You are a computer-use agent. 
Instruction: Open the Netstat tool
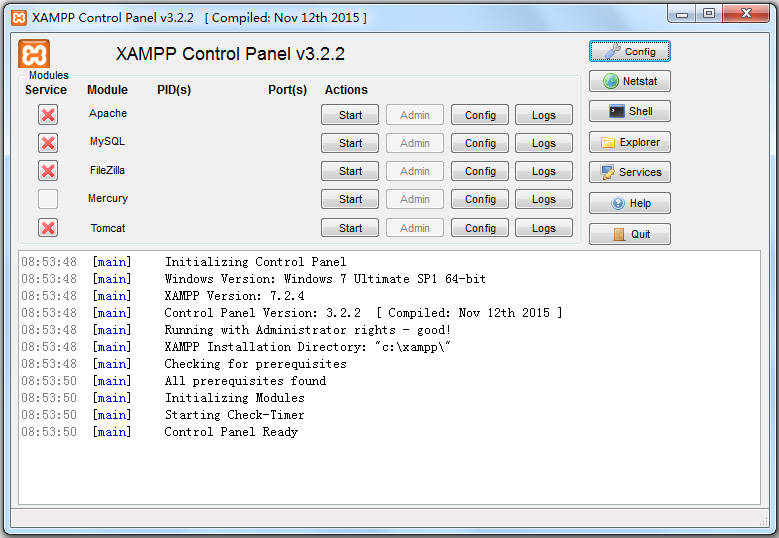629,81
